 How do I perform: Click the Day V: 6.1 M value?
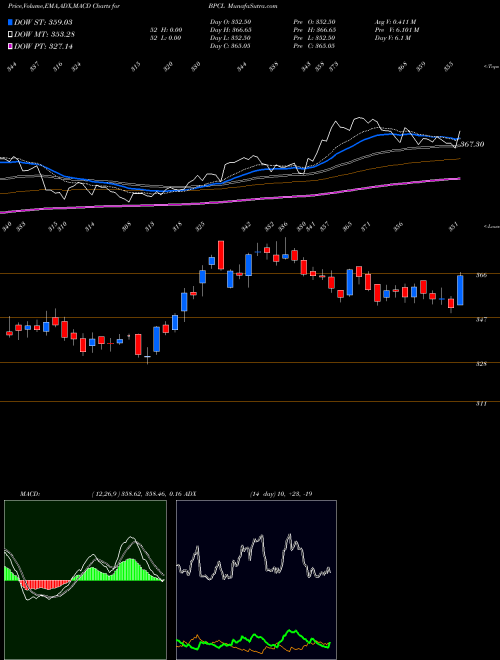coord(393,38)
